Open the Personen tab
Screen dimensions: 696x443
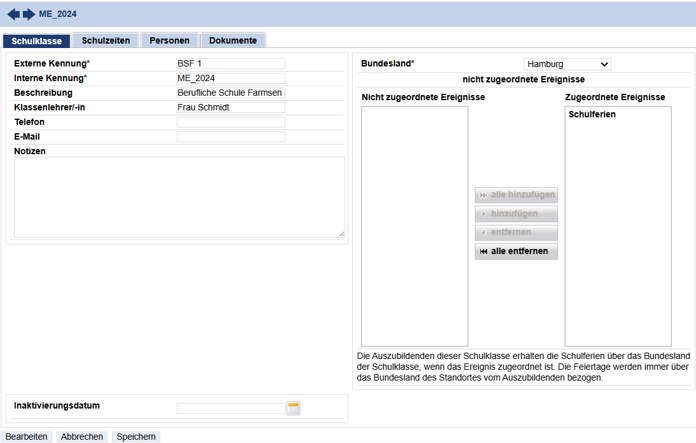coord(169,41)
